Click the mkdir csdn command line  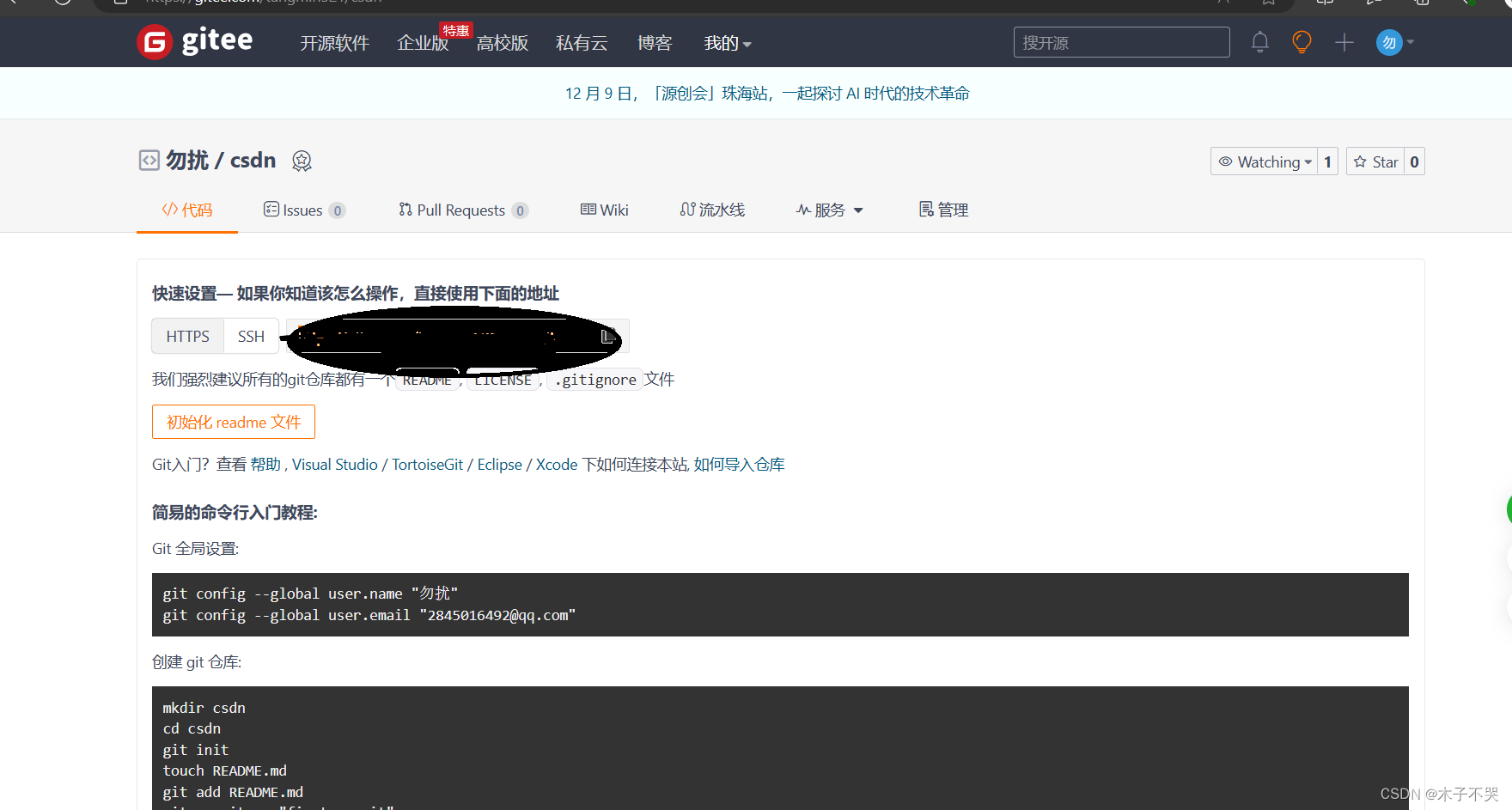204,708
